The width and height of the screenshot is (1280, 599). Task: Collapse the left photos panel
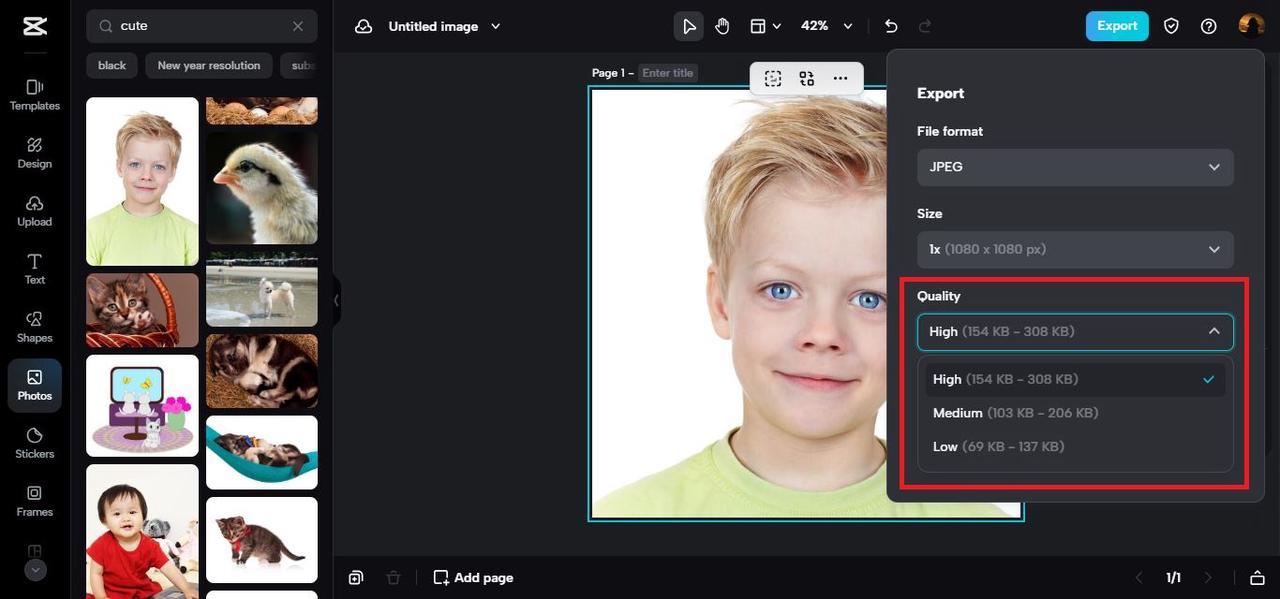(x=337, y=300)
